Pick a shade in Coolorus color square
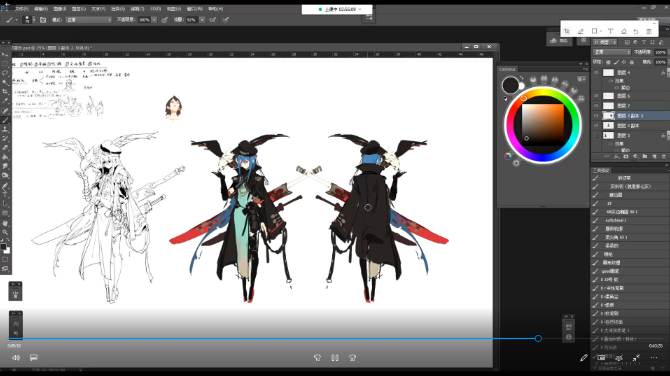Image resolution: width=670 pixels, height=376 pixels. coord(543,125)
